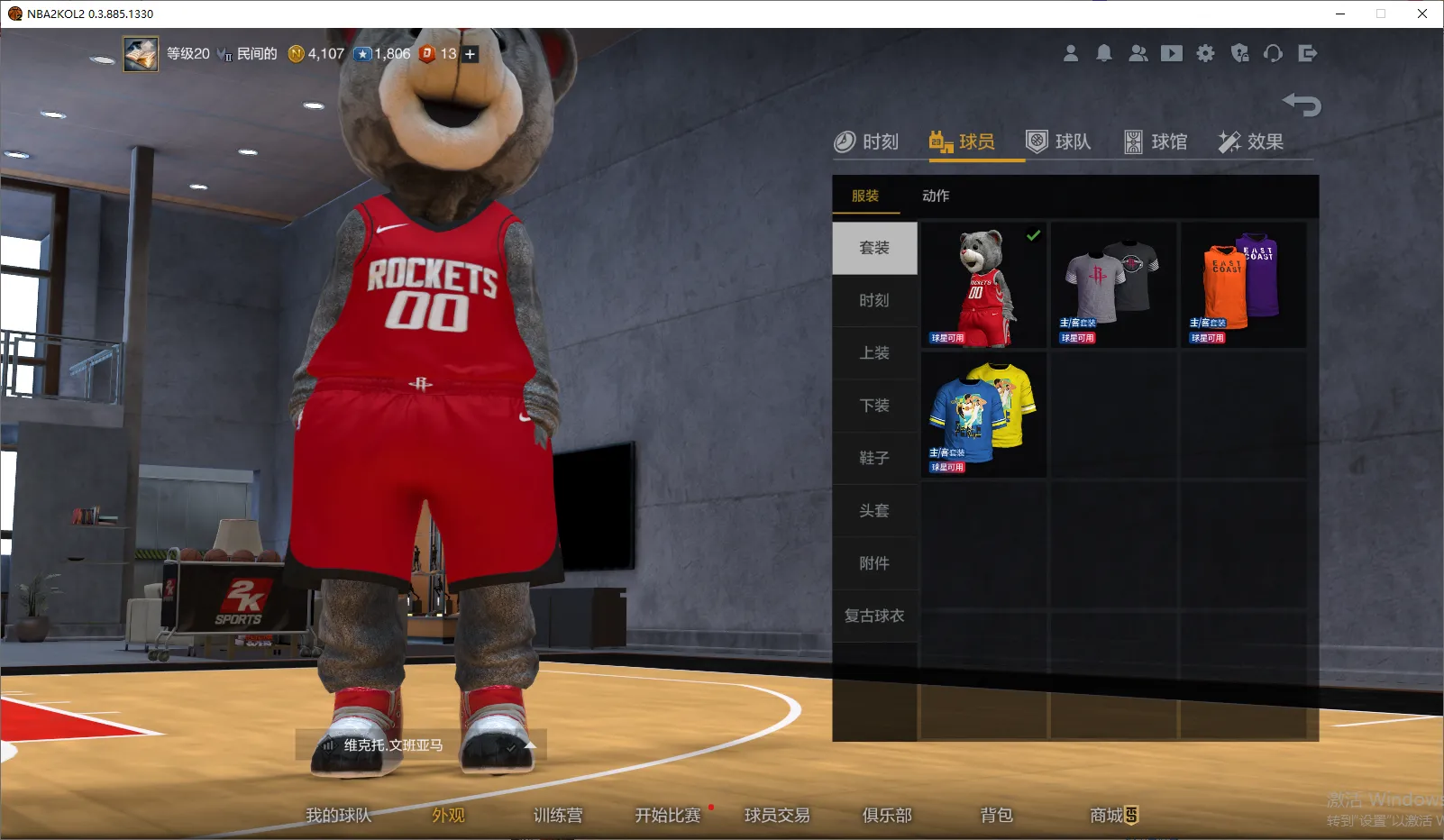Screen dimensions: 1444x840
Task: Open 外观 in bottom navigation
Action: click(448, 815)
